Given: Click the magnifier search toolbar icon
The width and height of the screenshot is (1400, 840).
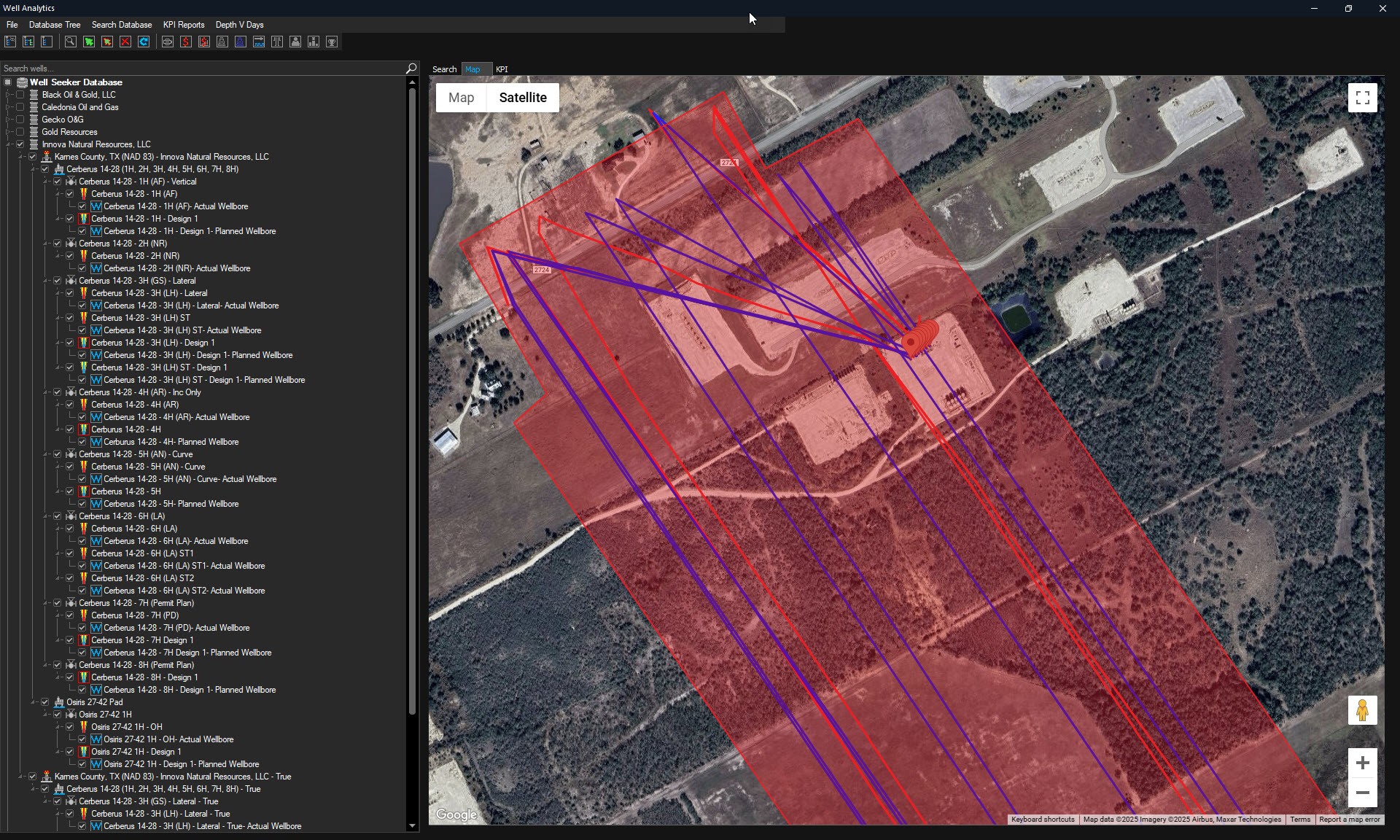Looking at the screenshot, I should click(x=71, y=42).
